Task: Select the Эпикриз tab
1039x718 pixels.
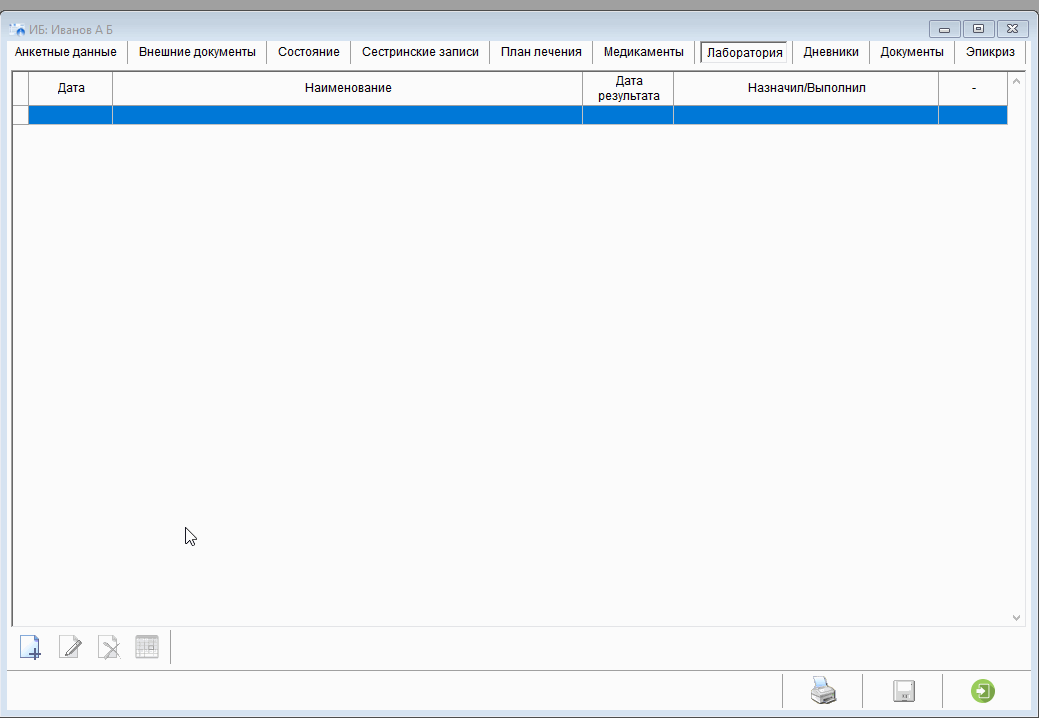Action: tap(990, 52)
